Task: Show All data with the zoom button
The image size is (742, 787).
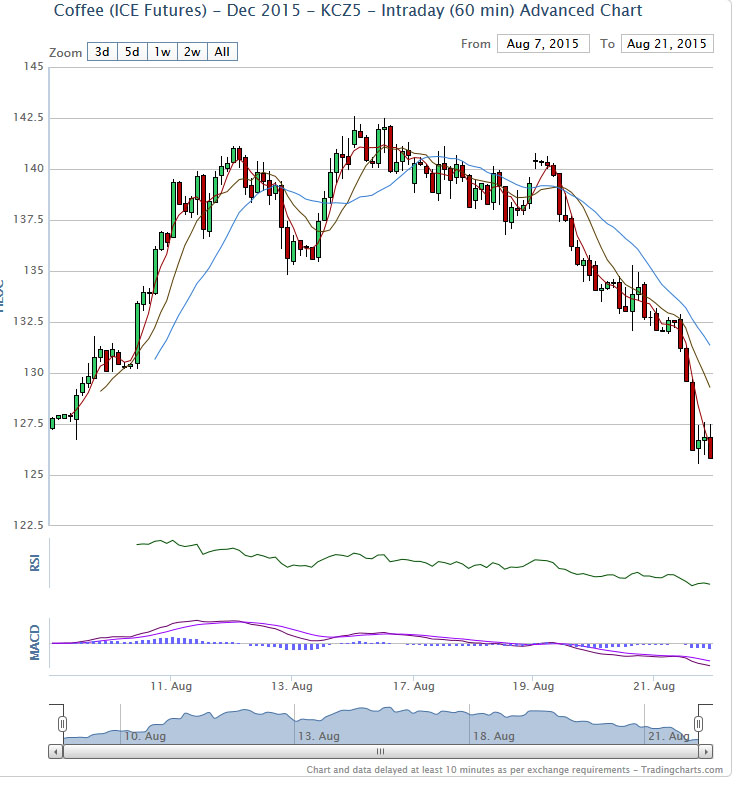Action: click(222, 52)
